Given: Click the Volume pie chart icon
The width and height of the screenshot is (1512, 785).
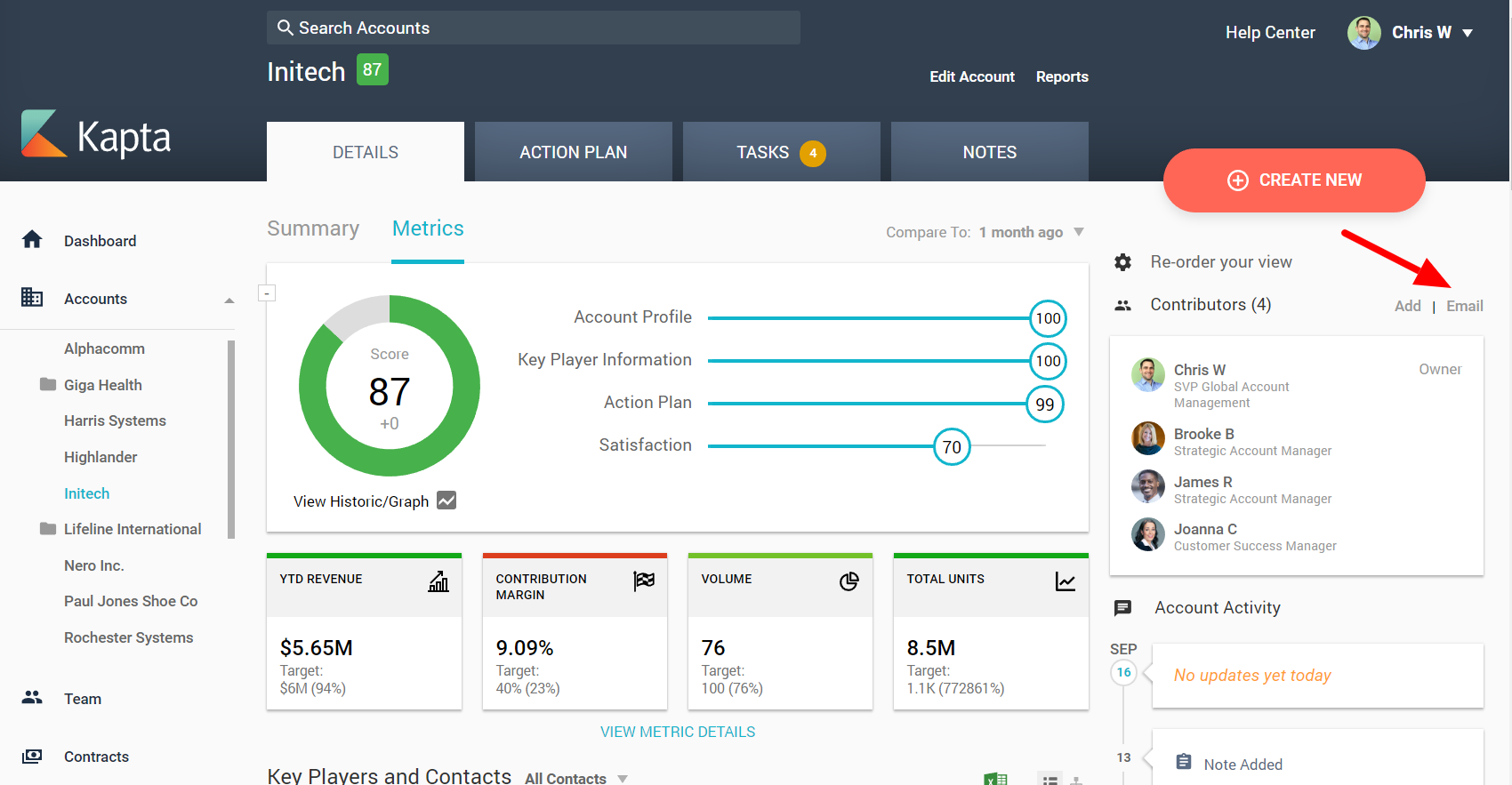Looking at the screenshot, I should [x=849, y=581].
